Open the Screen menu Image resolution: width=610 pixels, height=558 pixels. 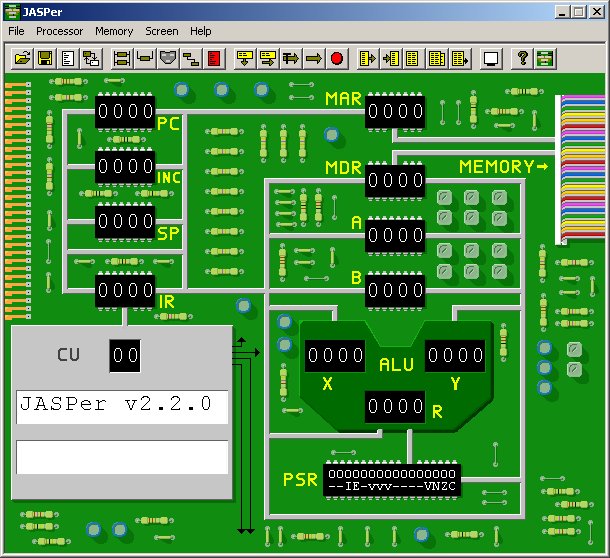point(162,31)
